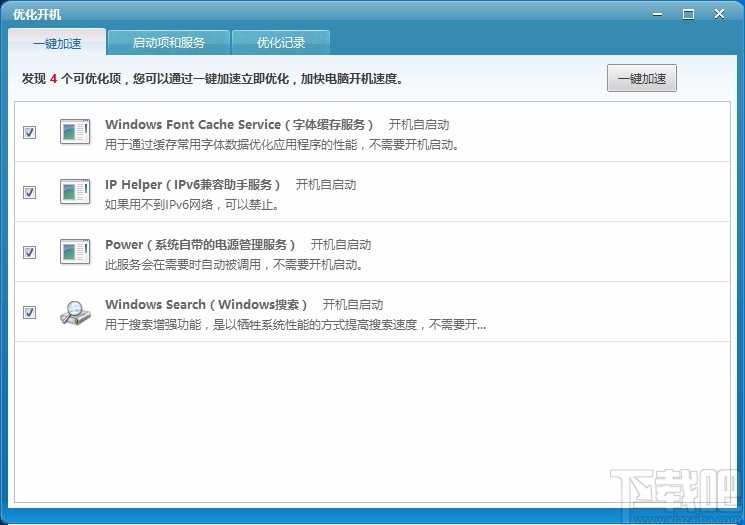Viewport: 745px width, 525px height.
Task: Click description 如果用不到IPv6网络，可以禁止
Action: (x=191, y=205)
